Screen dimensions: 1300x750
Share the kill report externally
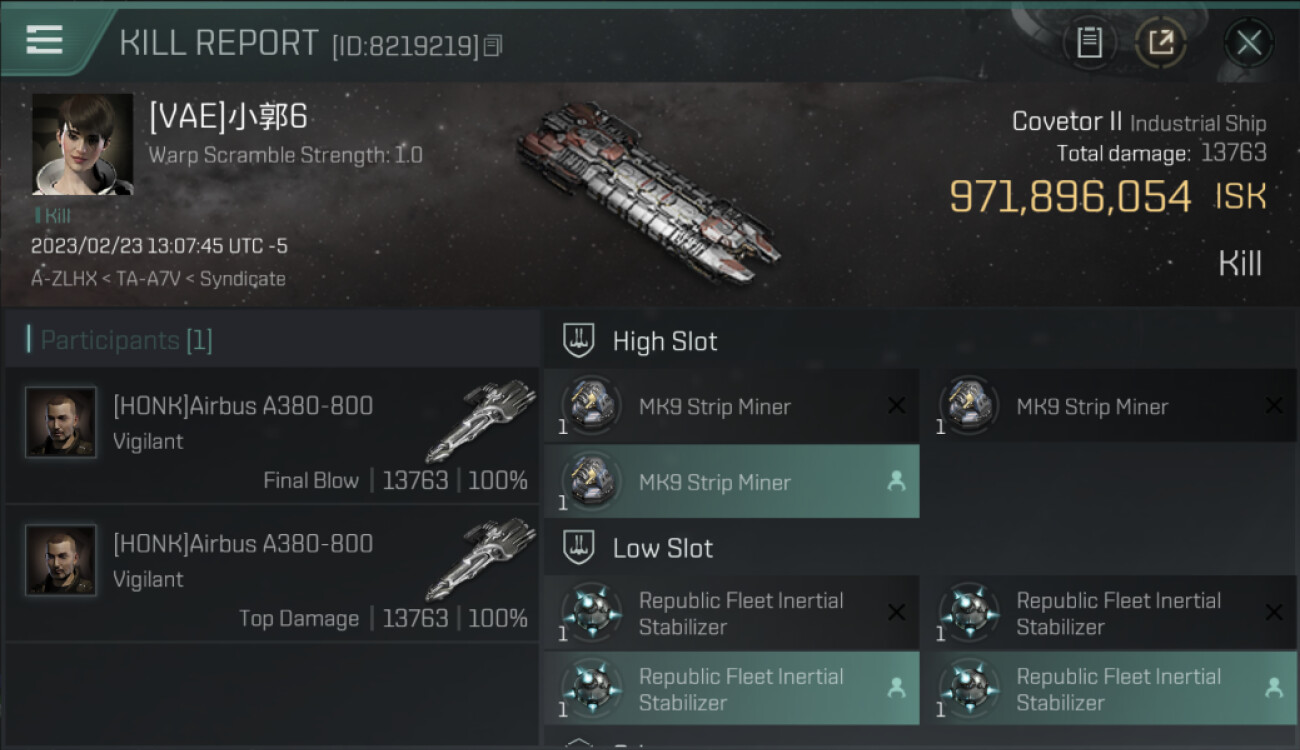(1160, 42)
